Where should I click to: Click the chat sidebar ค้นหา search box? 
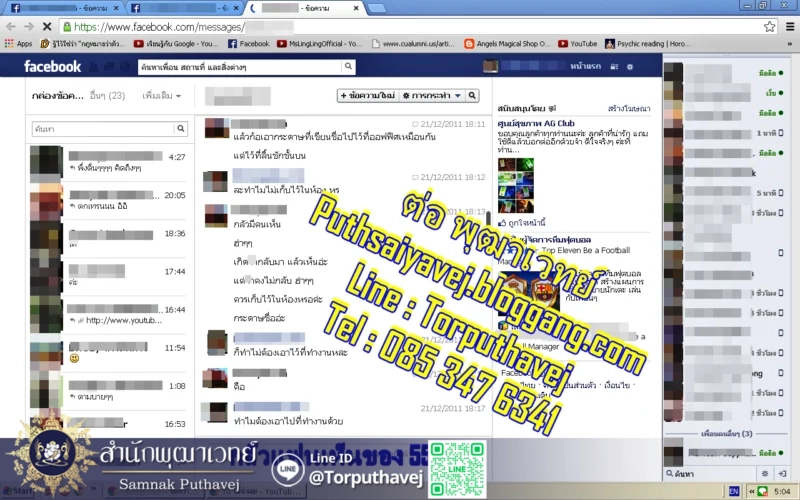coord(709,474)
